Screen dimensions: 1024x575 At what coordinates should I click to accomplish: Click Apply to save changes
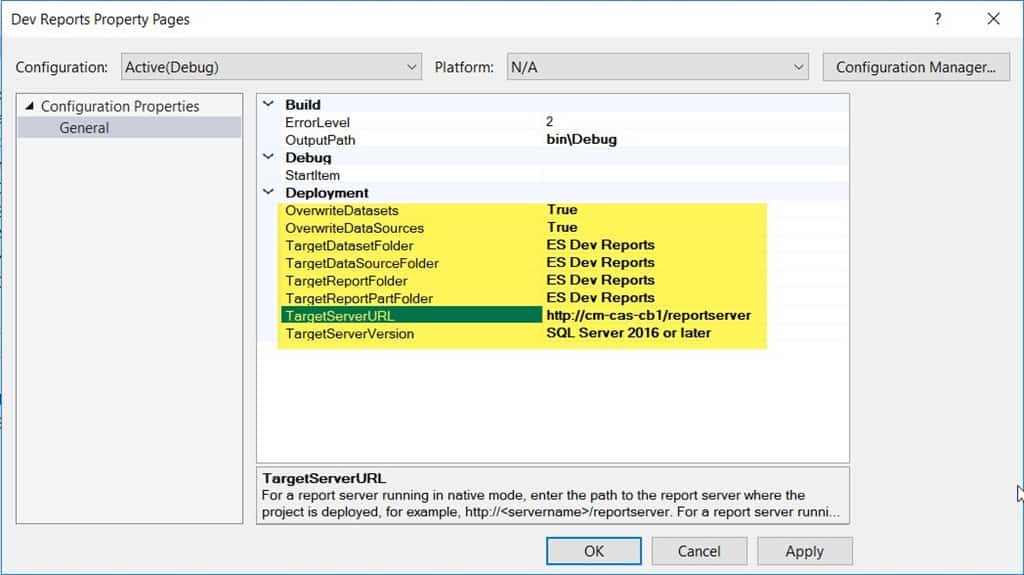point(804,551)
